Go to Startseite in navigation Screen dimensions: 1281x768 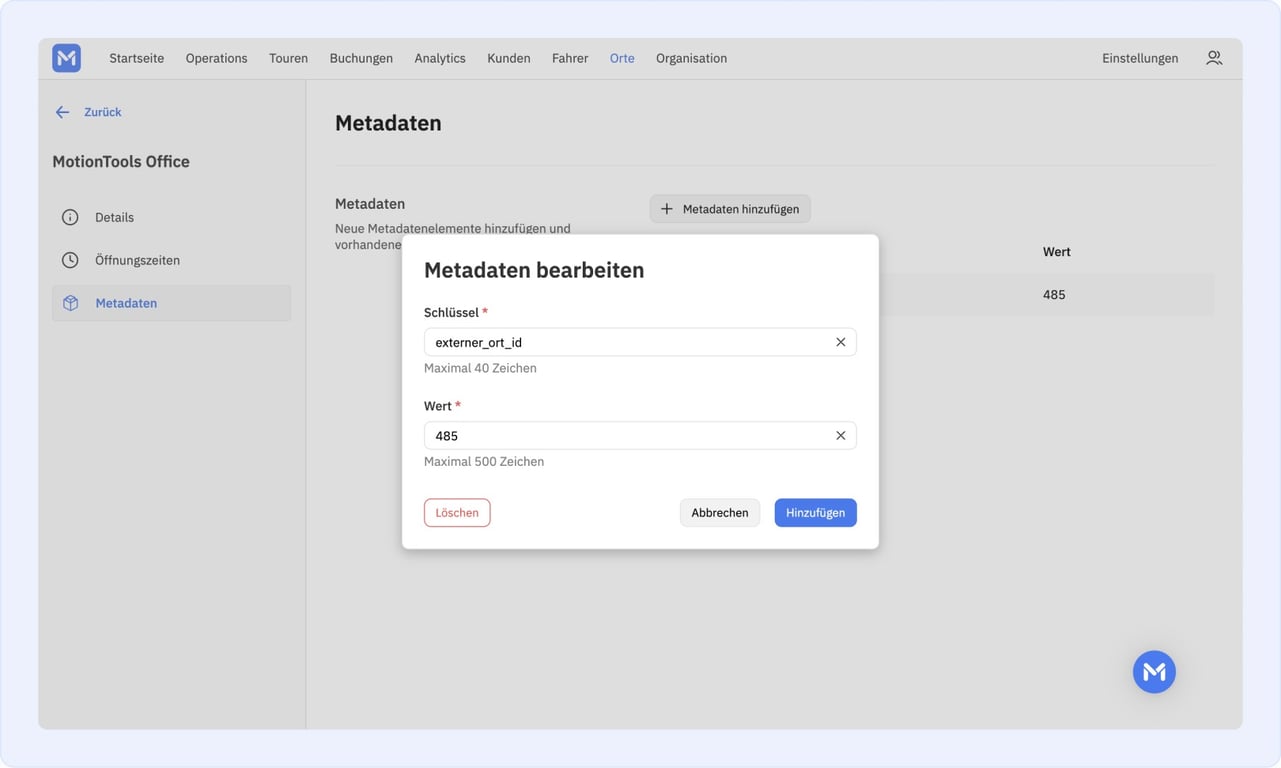[137, 58]
